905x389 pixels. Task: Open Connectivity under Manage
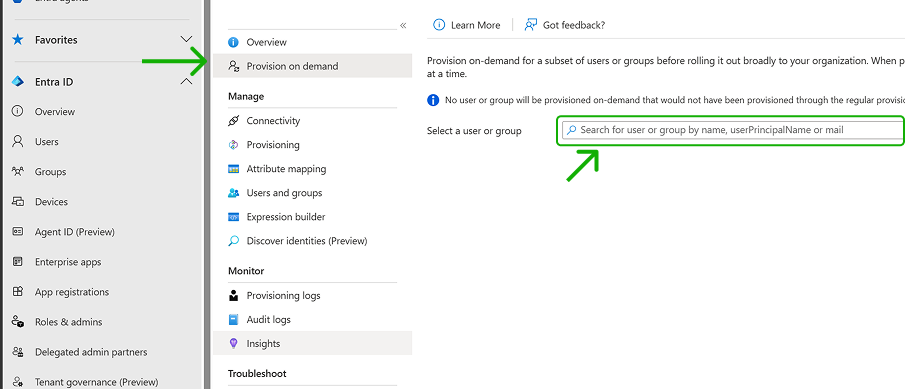coord(273,121)
